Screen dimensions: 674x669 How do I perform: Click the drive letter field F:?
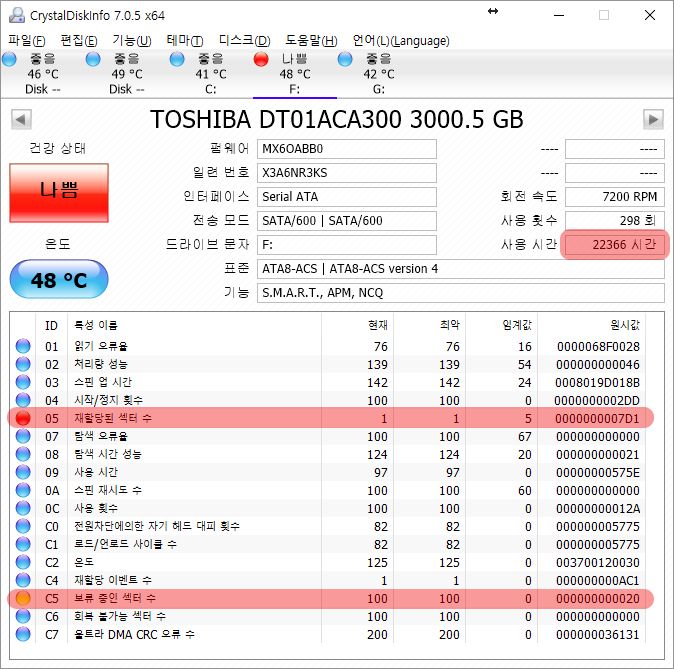(x=347, y=245)
